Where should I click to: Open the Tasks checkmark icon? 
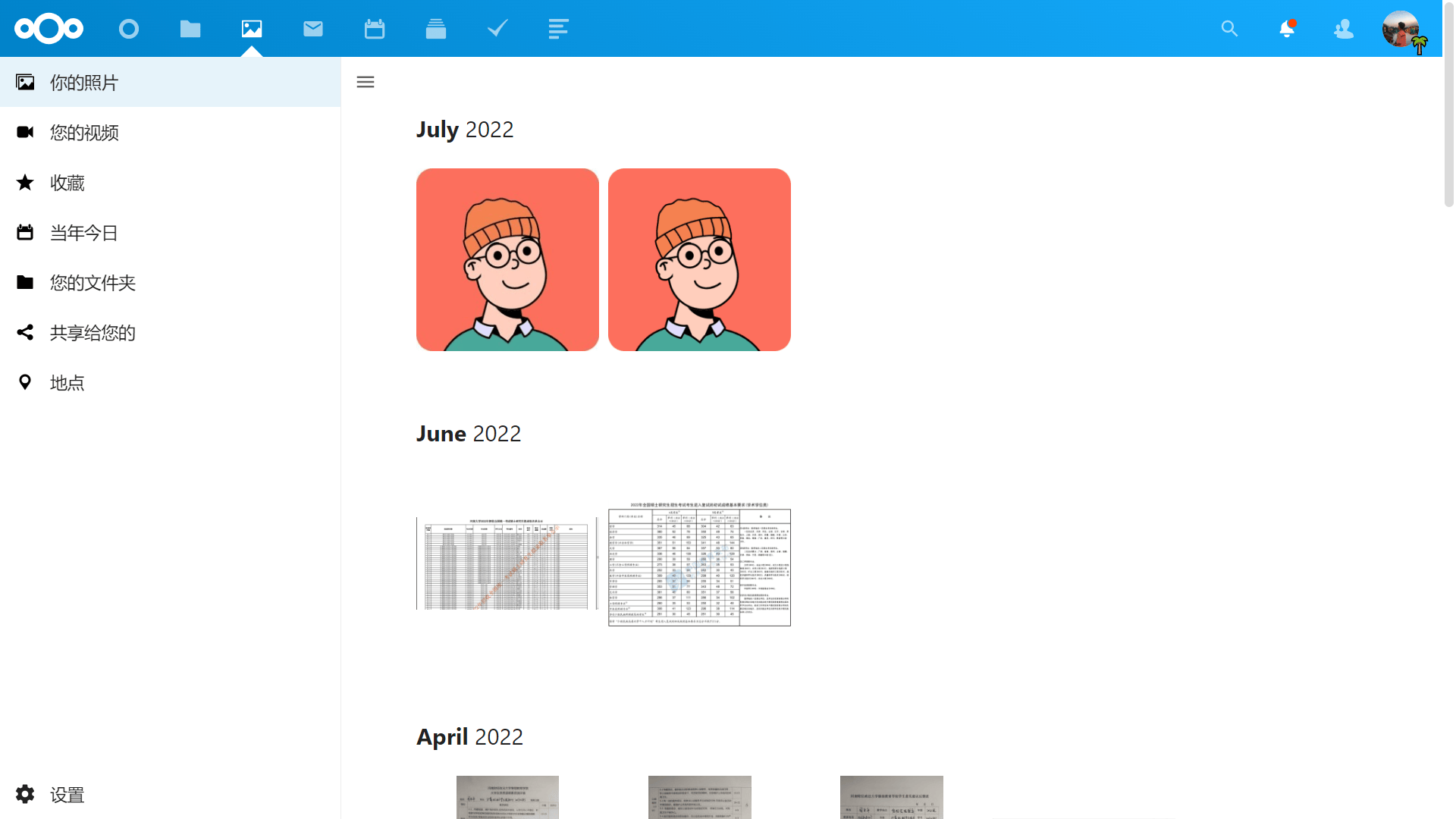[497, 29]
